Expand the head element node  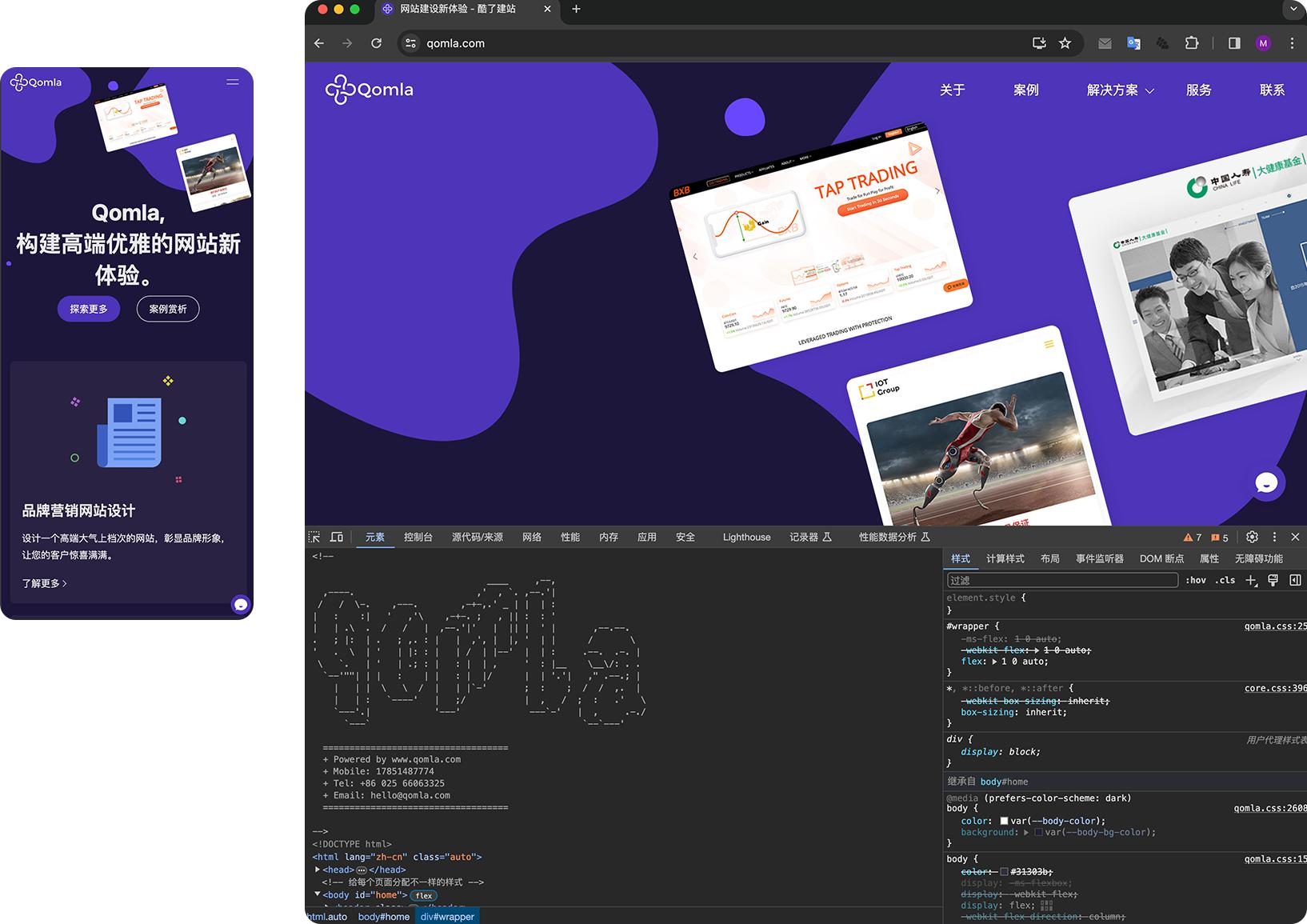pyautogui.click(x=318, y=870)
